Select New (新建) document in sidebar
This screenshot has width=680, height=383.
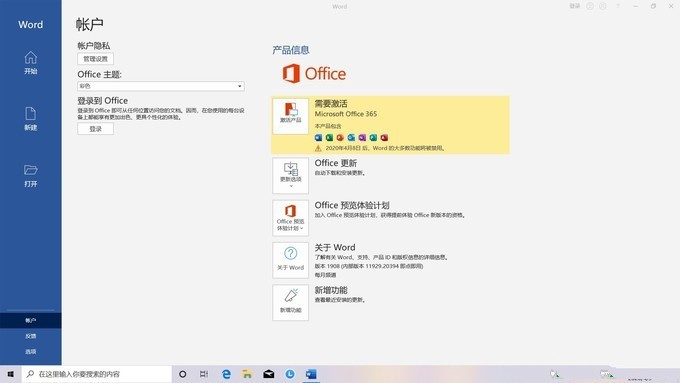[30, 118]
